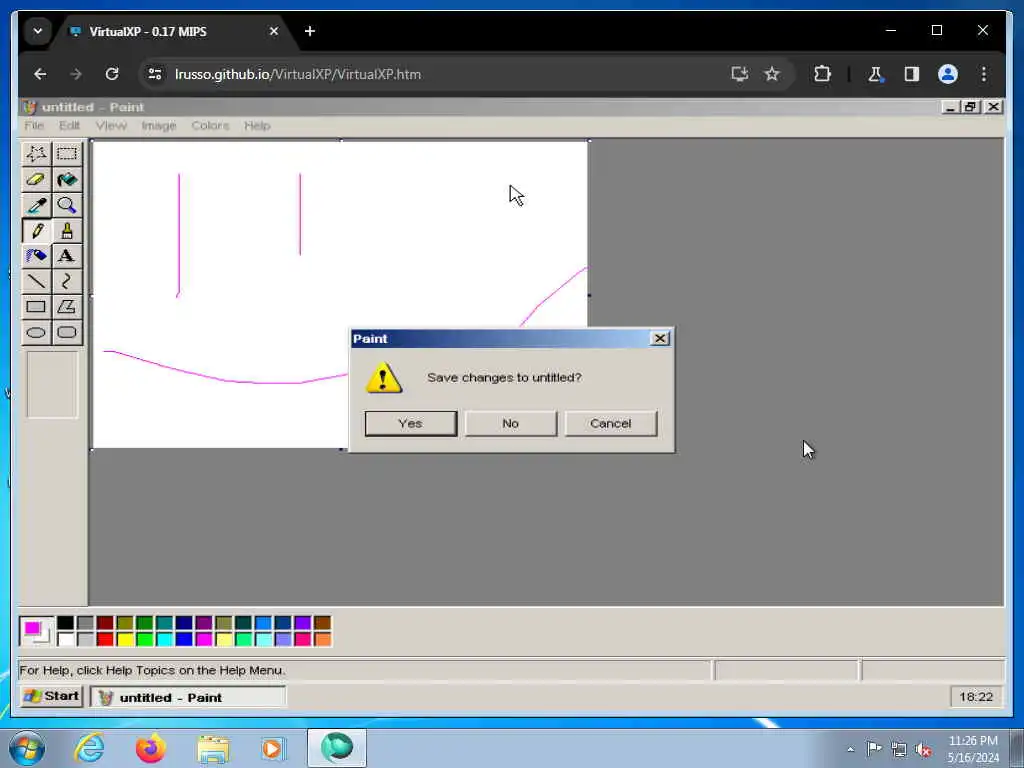Close the Paint dialog with X

[x=660, y=338]
